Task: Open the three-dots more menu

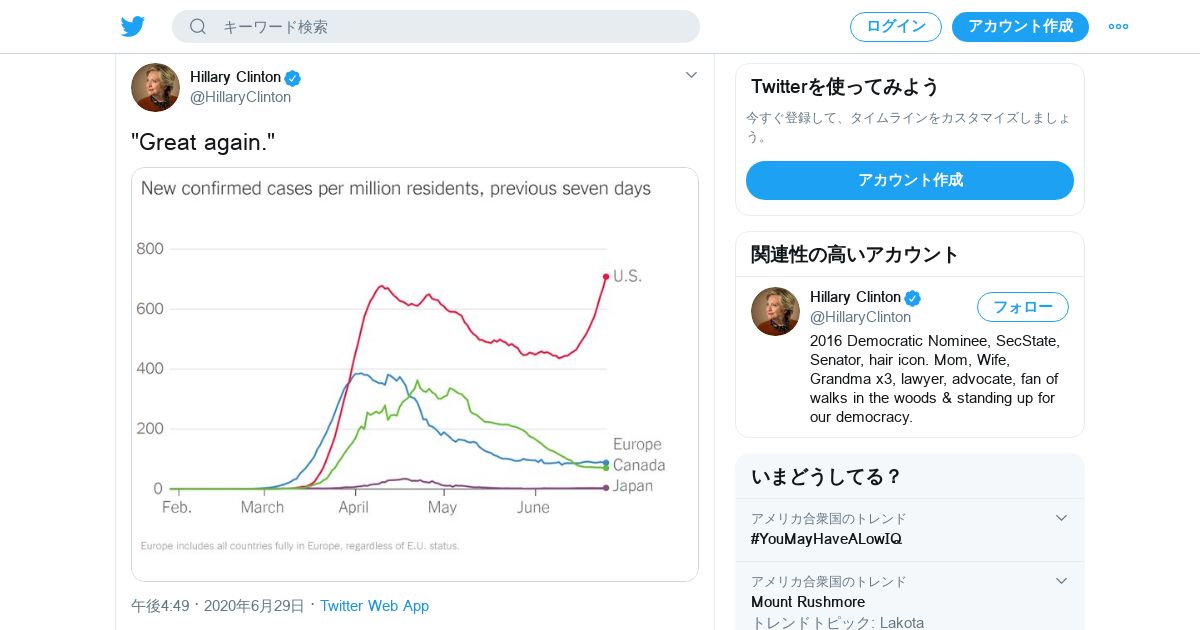Action: tap(1118, 27)
